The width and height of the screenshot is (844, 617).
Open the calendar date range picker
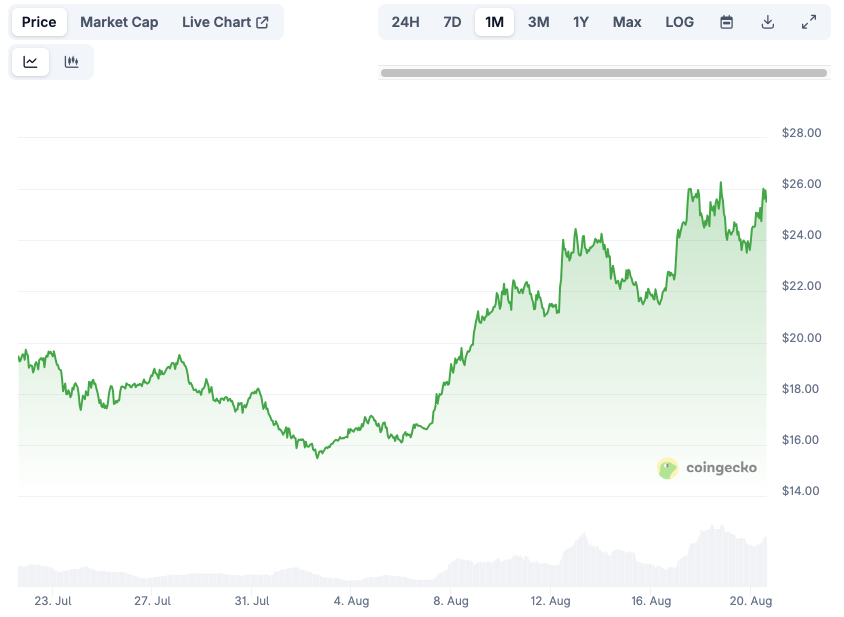pyautogui.click(x=727, y=22)
